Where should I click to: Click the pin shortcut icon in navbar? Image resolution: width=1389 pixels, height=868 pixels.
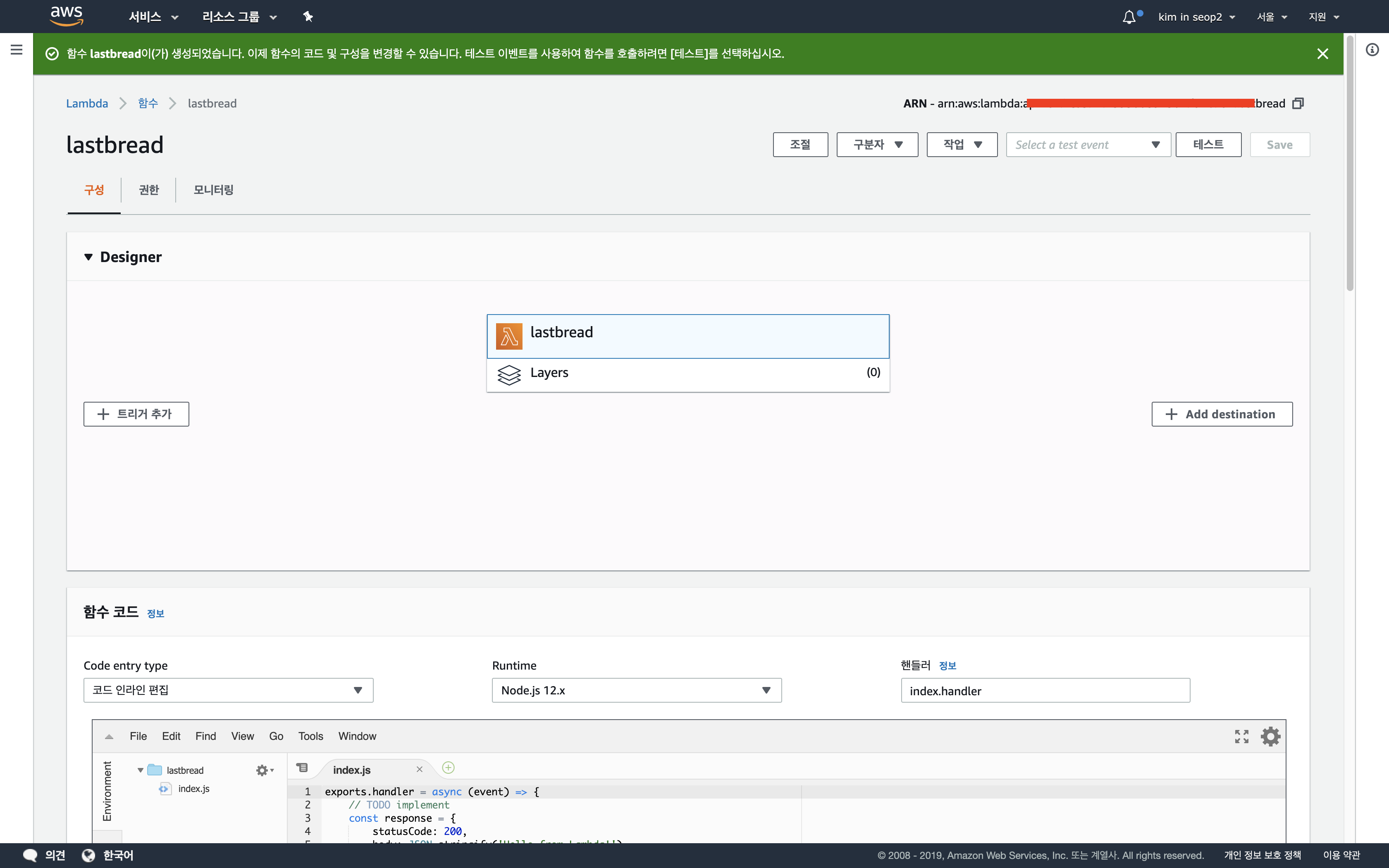pos(308,17)
